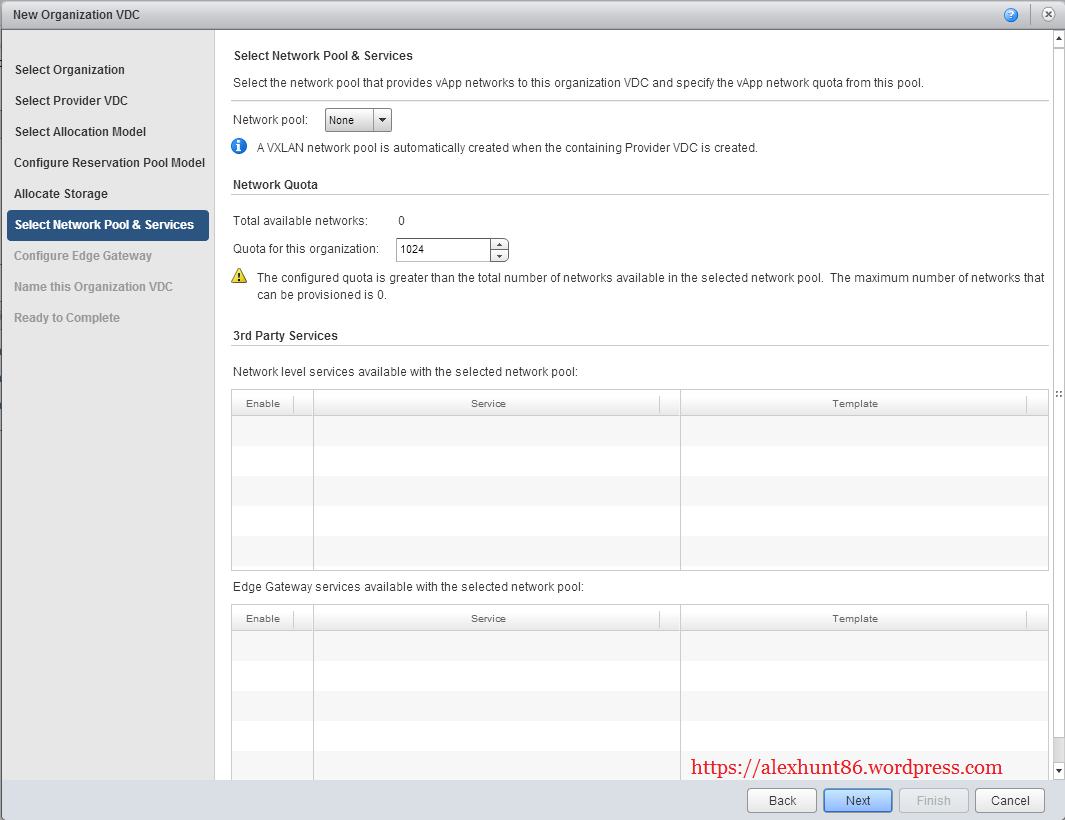Open Configure Reservation Pool Model step
1065x820 pixels.
click(109, 163)
